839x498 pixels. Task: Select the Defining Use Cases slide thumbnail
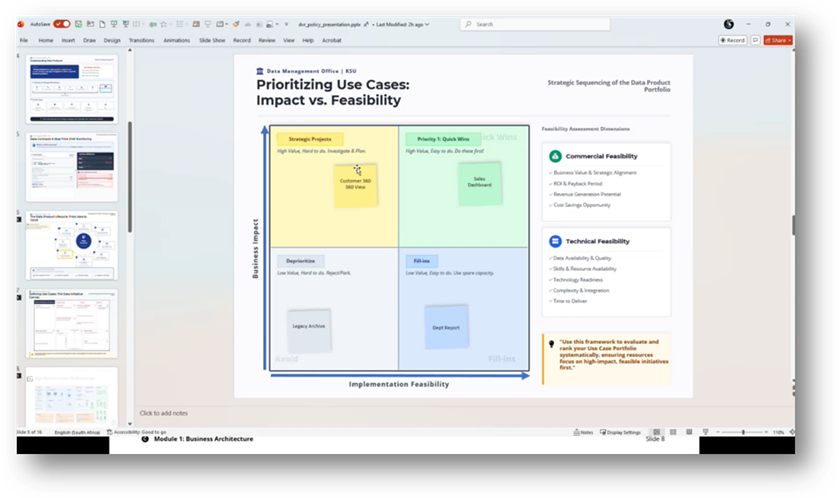point(72,323)
